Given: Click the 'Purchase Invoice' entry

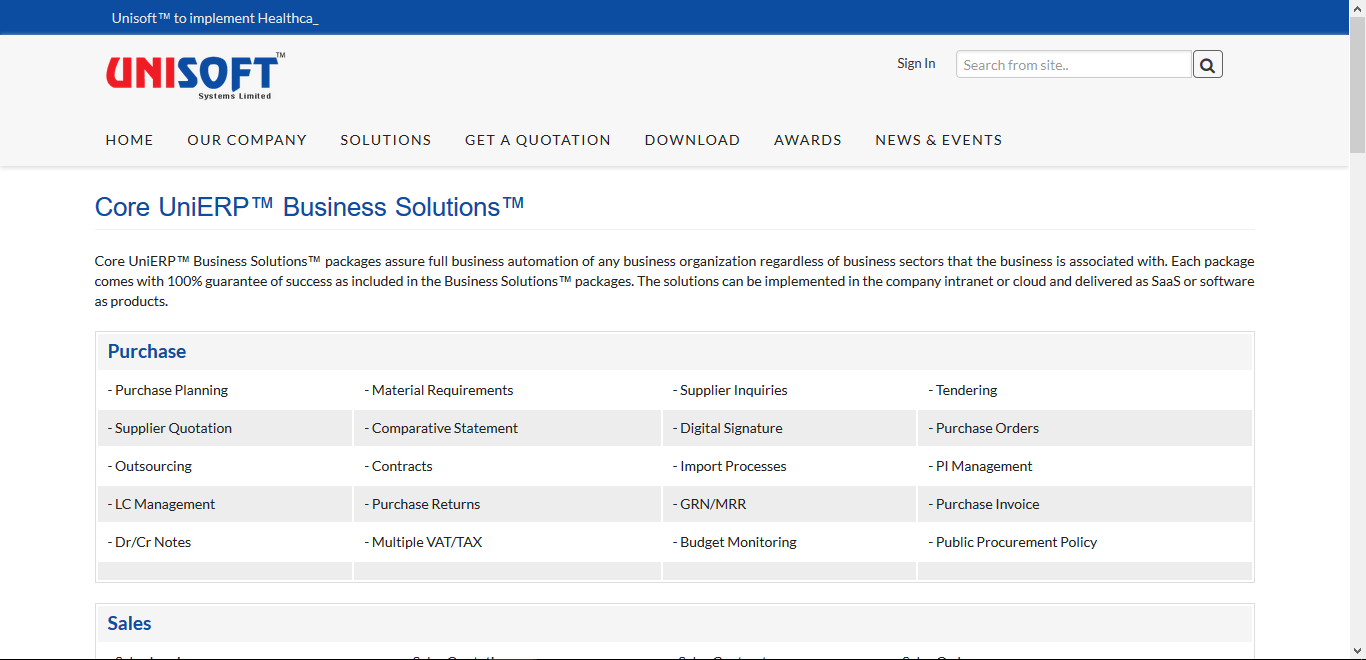Looking at the screenshot, I should click(x=984, y=504).
